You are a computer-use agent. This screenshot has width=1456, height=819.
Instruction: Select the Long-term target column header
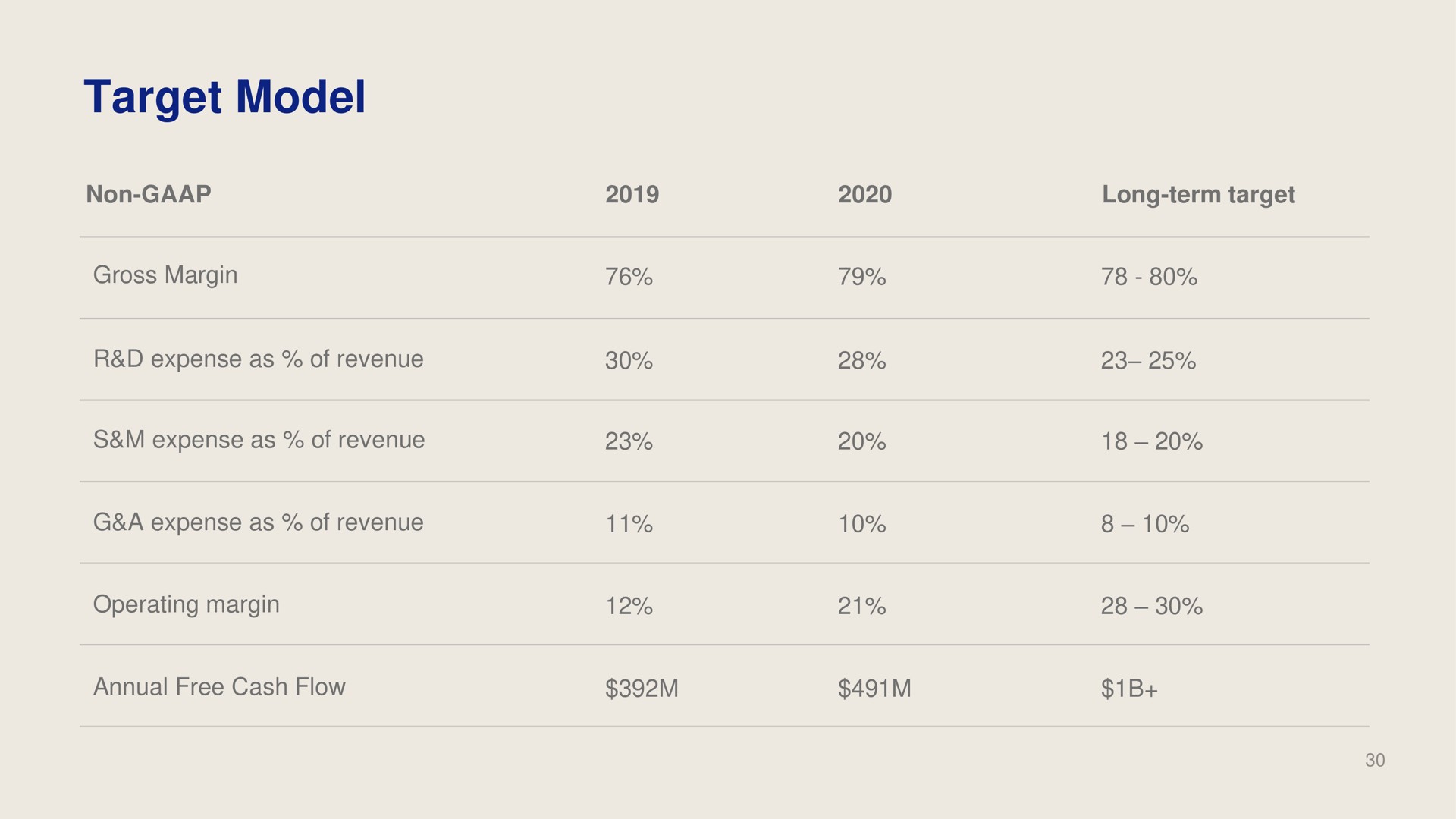pyautogui.click(x=1198, y=195)
